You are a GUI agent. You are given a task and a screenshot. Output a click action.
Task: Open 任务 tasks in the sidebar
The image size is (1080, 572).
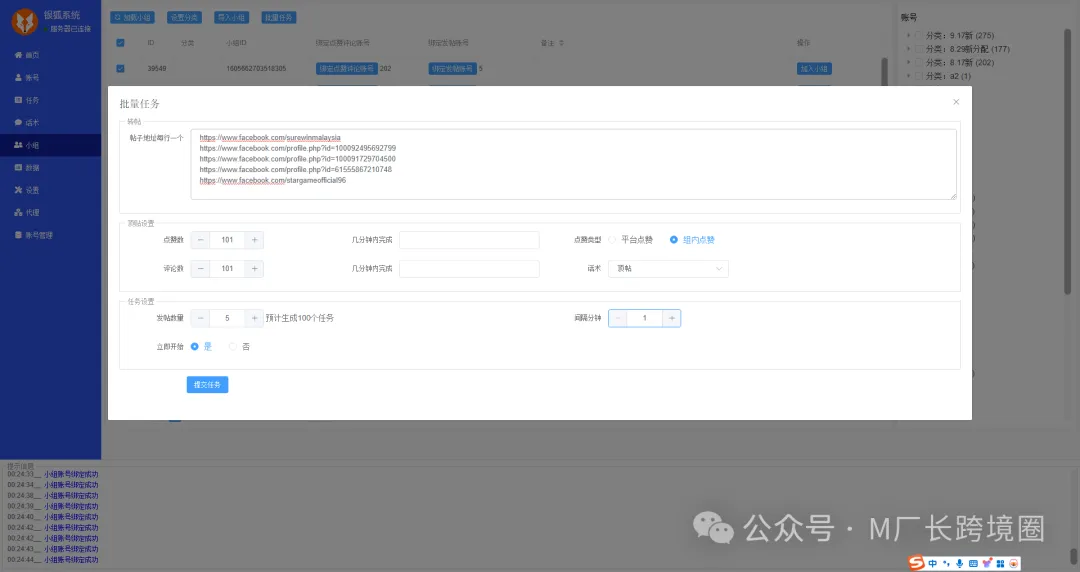pos(50,101)
